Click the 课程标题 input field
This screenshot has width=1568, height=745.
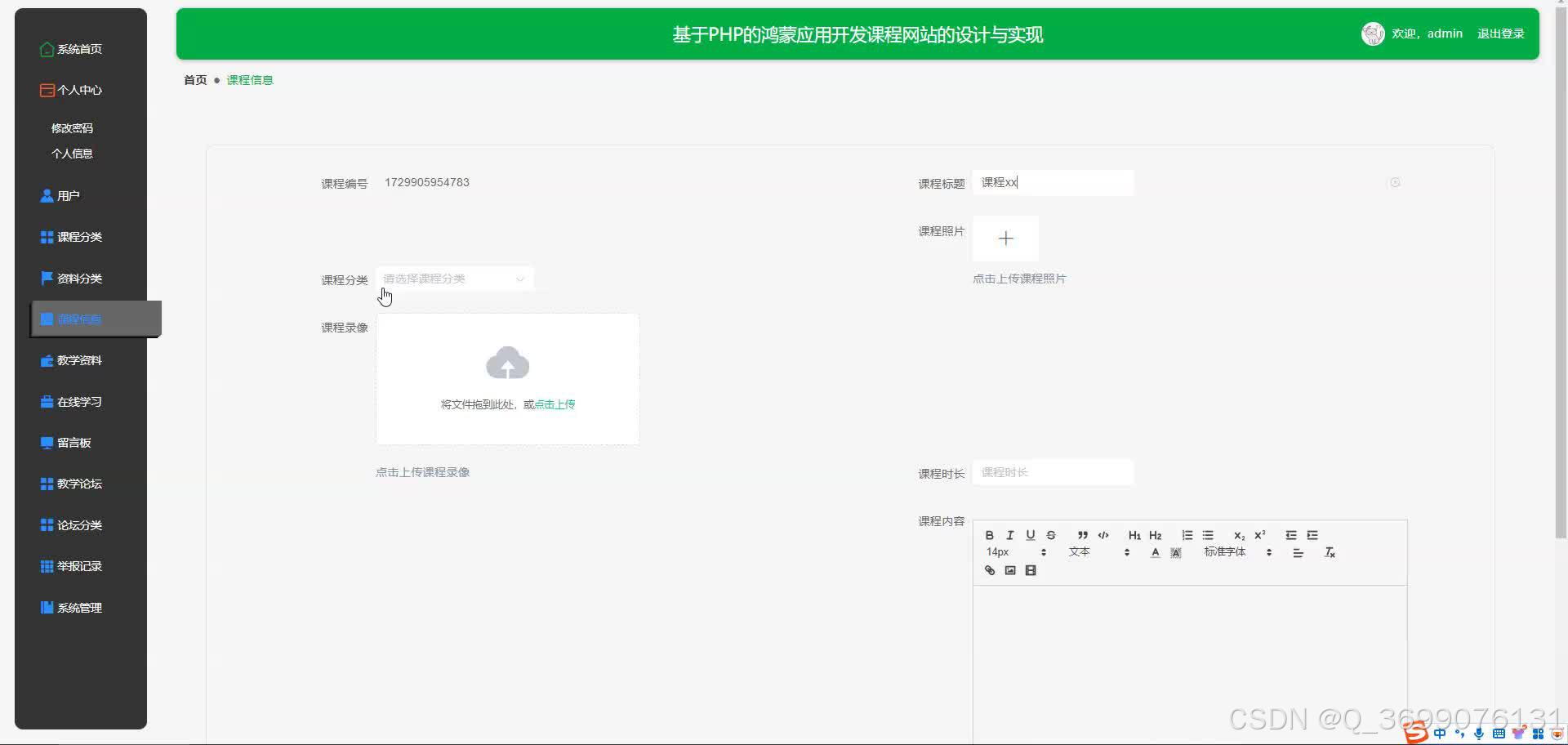(1053, 183)
